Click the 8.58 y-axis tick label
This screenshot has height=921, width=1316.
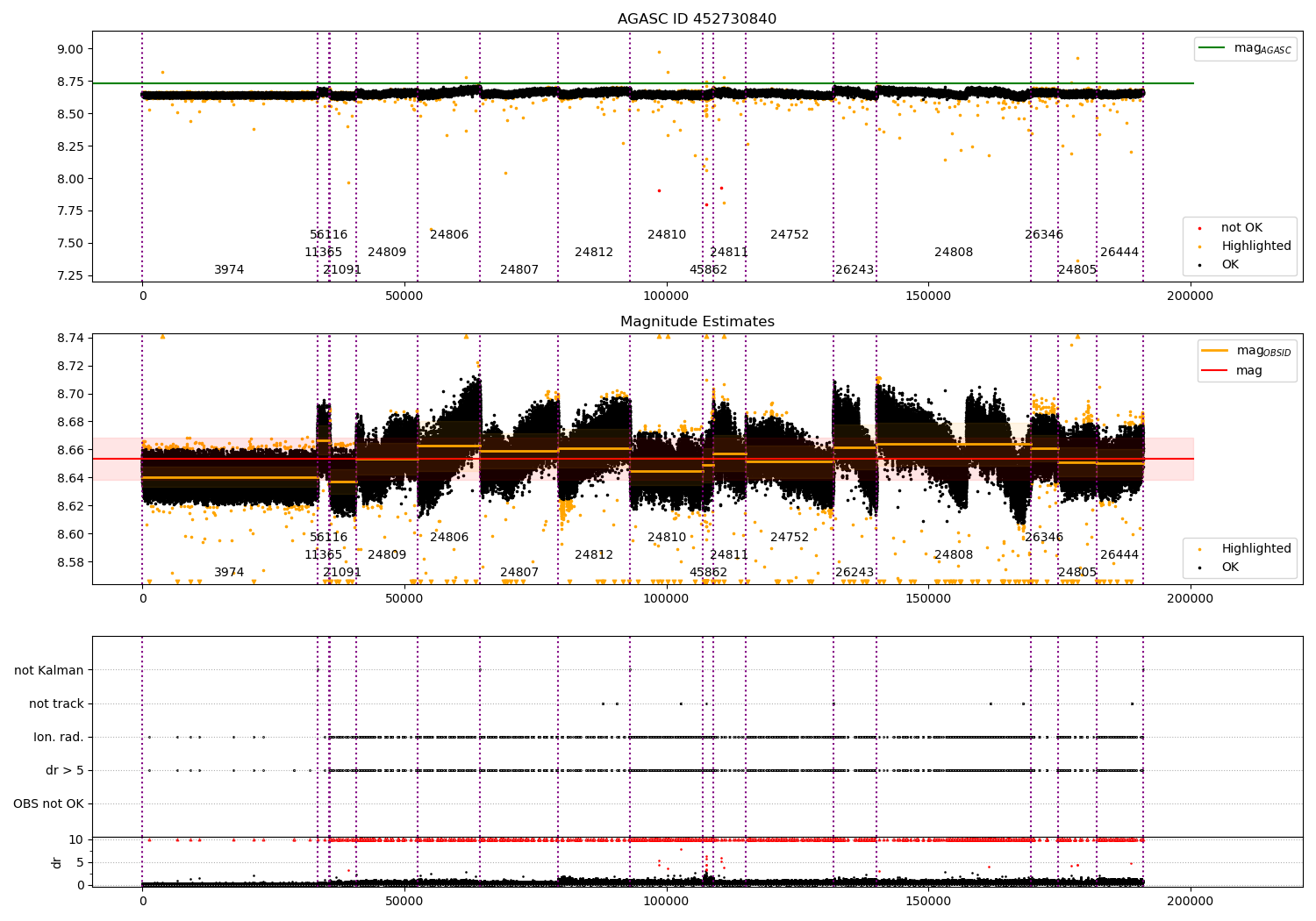[x=70, y=563]
